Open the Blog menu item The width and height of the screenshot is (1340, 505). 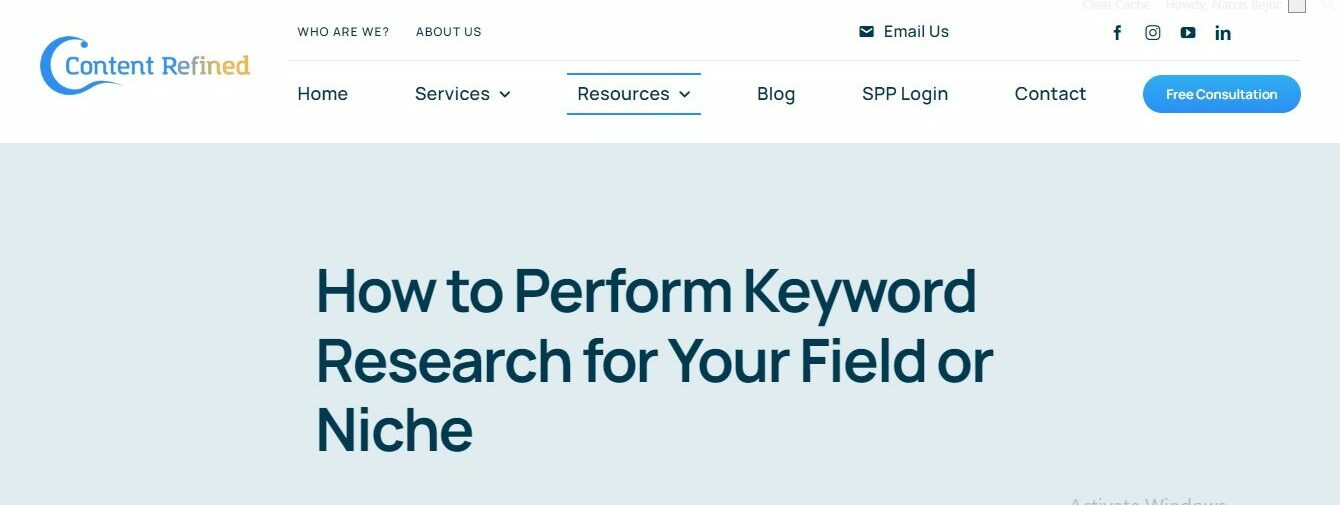pyautogui.click(x=776, y=94)
